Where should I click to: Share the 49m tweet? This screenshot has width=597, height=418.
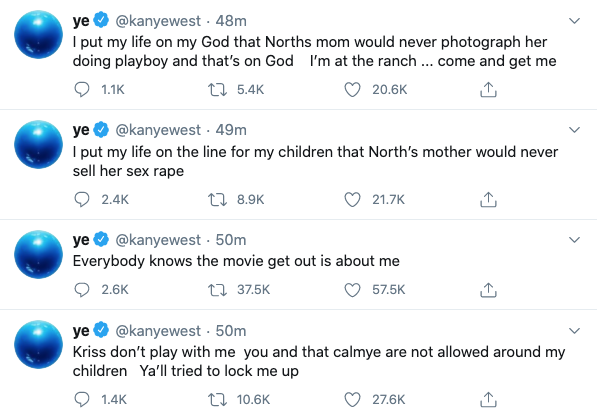(488, 199)
